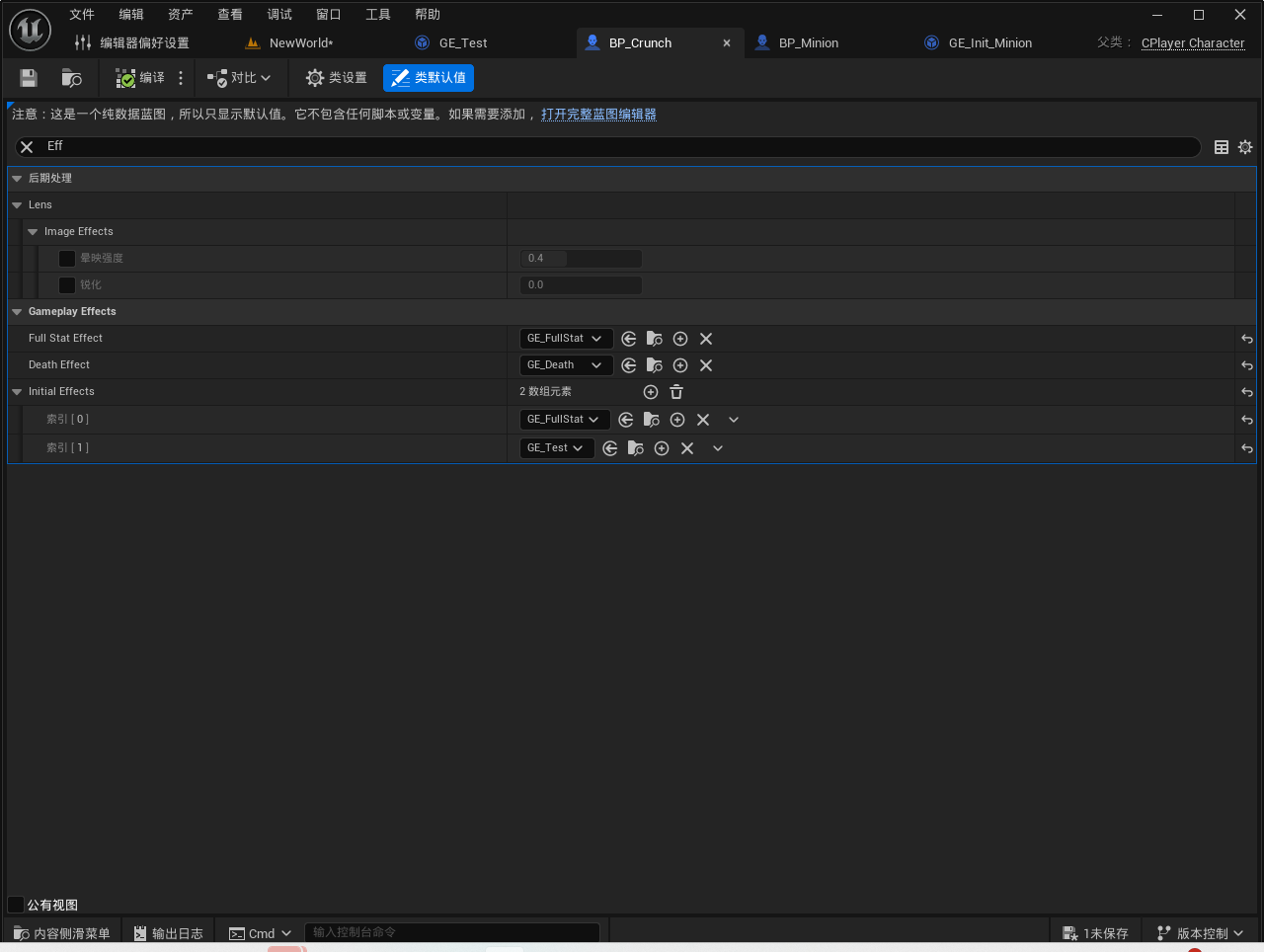Open index 1 element options chevron
Viewport: 1264px width, 952px height.
point(718,448)
